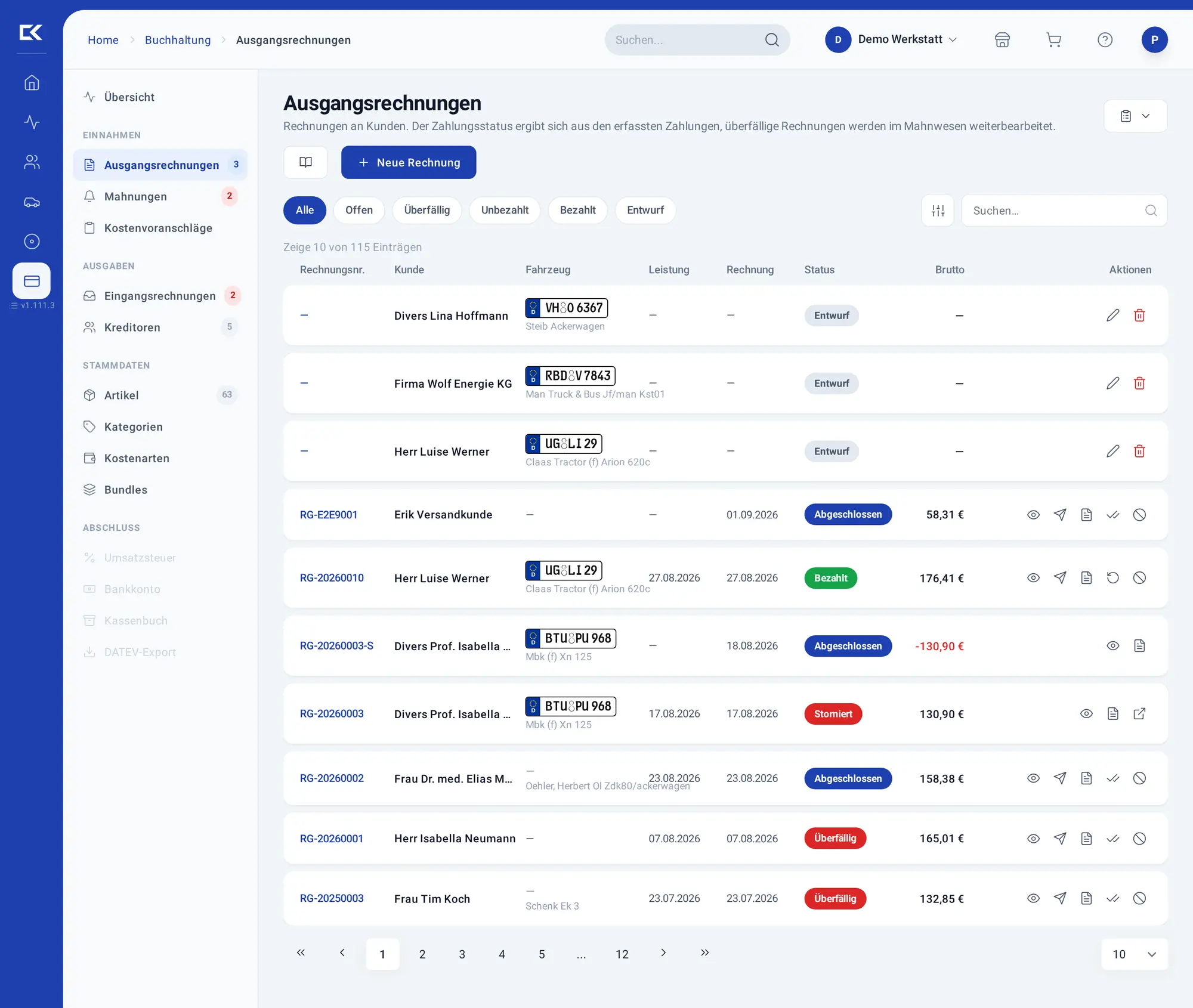
Task: Select the Bezahlt filter chip
Action: [577, 210]
